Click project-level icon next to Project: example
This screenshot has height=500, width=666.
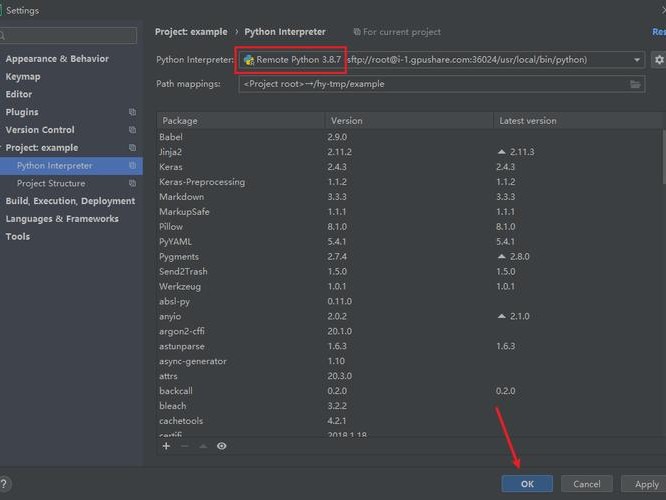pyautogui.click(x=133, y=147)
